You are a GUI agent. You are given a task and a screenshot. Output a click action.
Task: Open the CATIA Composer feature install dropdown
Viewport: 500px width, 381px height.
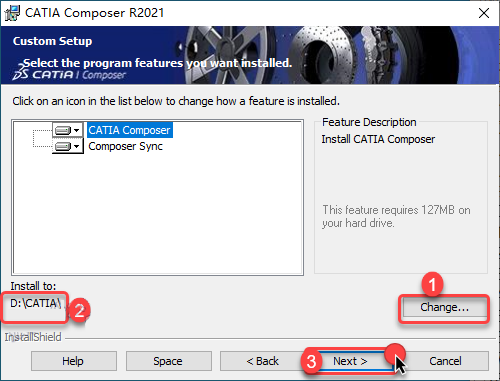click(68, 130)
